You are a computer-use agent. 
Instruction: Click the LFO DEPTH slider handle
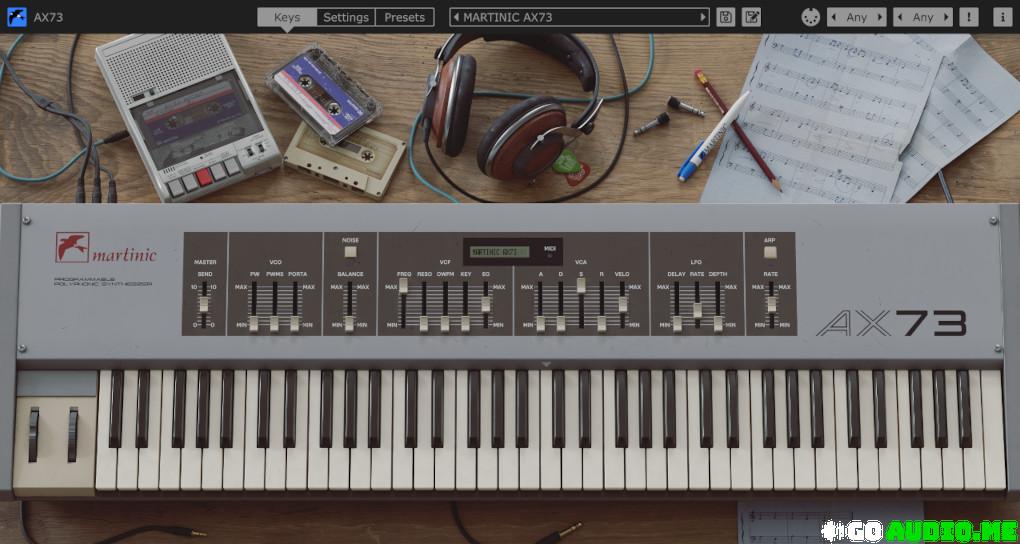[x=718, y=323]
